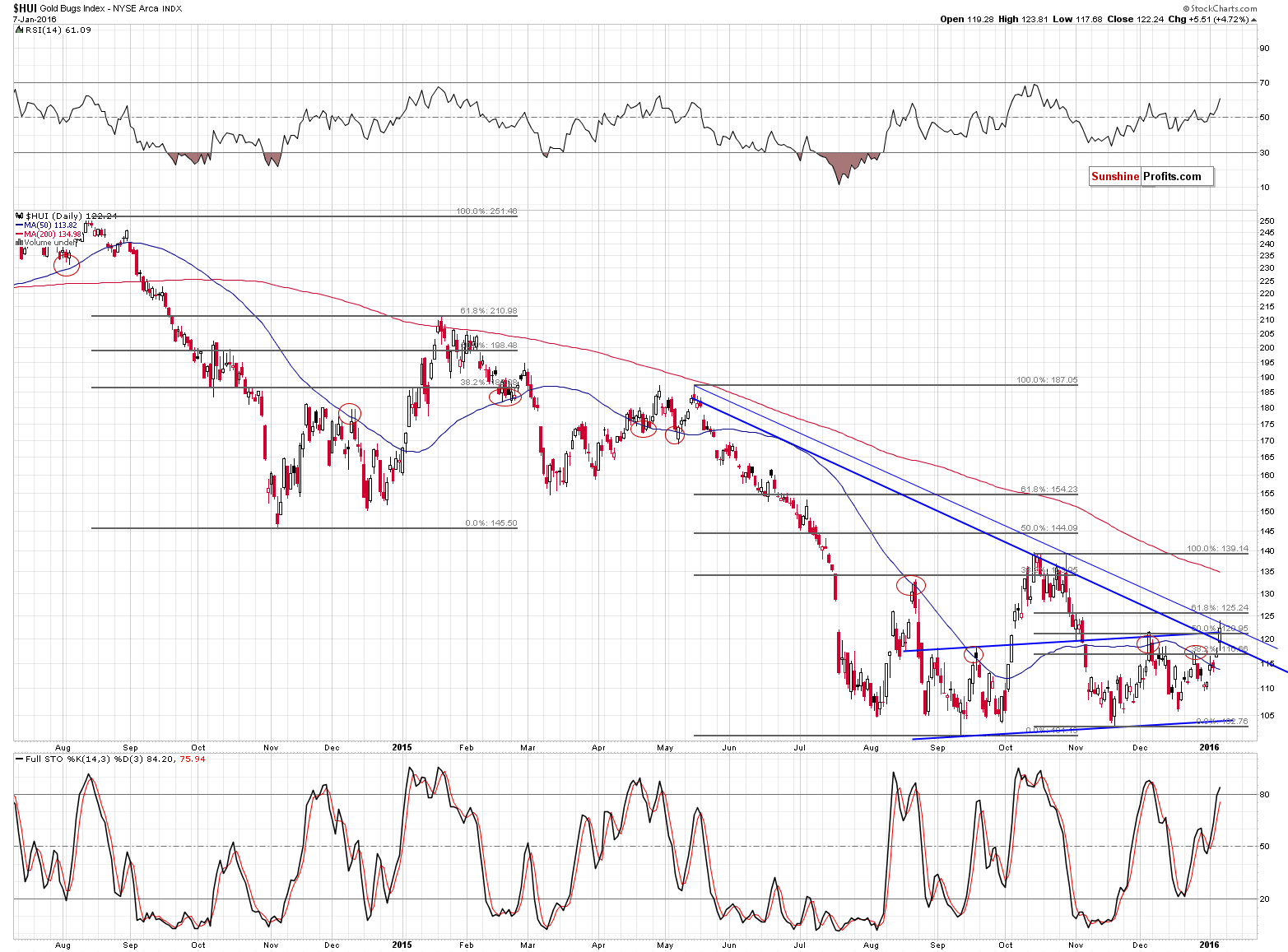Click the price axis value 175
1288x952 pixels.
[x=1267, y=424]
